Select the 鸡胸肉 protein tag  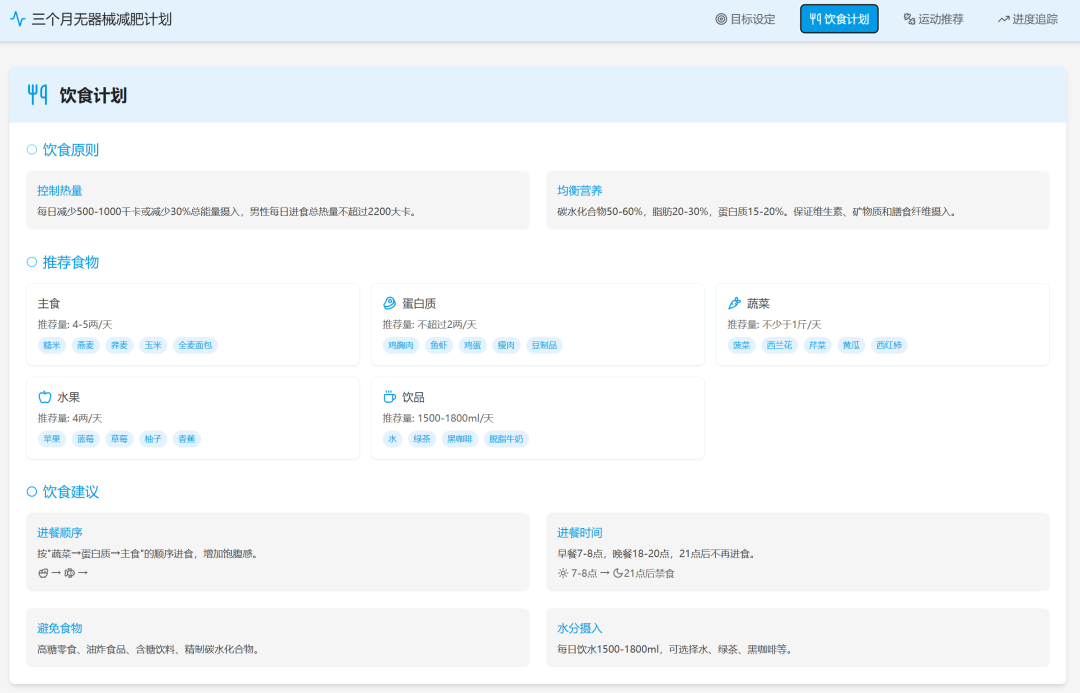coord(400,345)
